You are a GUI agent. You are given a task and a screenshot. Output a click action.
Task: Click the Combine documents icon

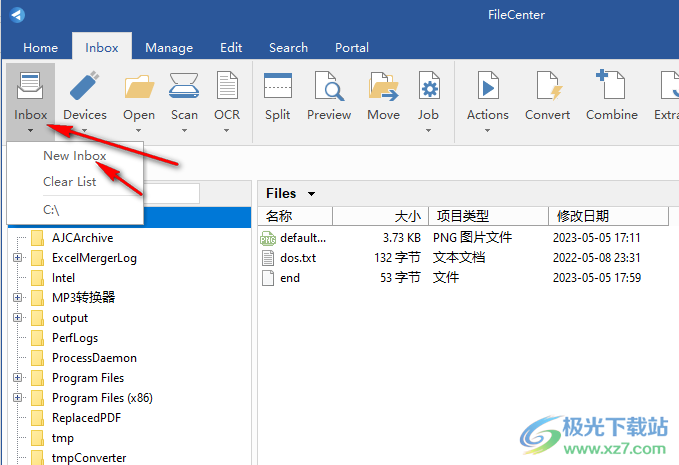pyautogui.click(x=611, y=85)
